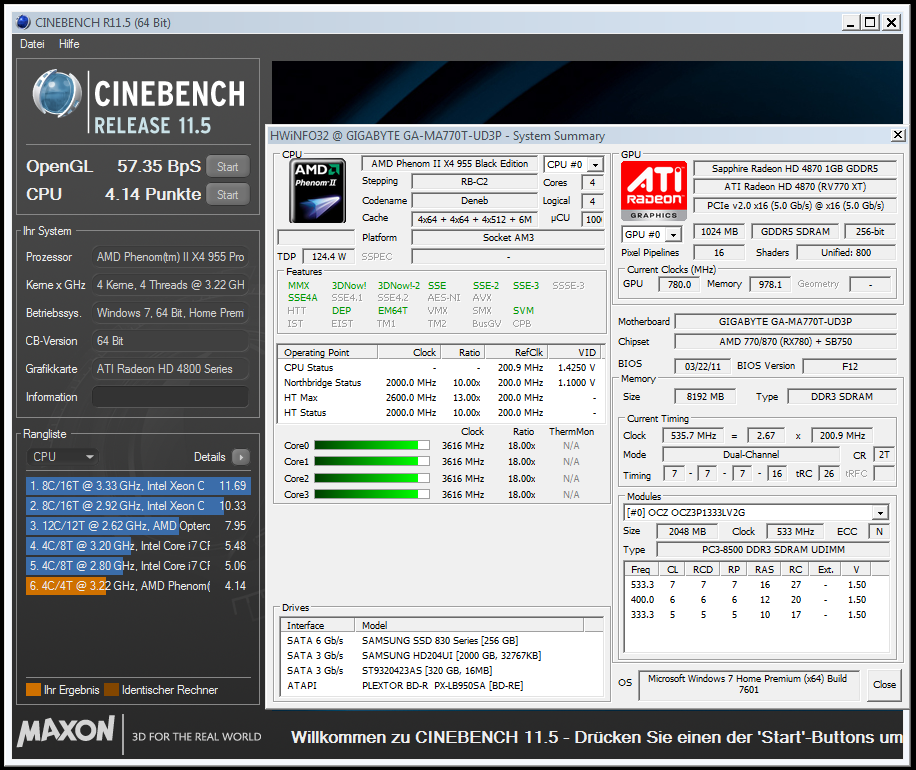Click the CB-Version 64 Bit field

[170, 341]
